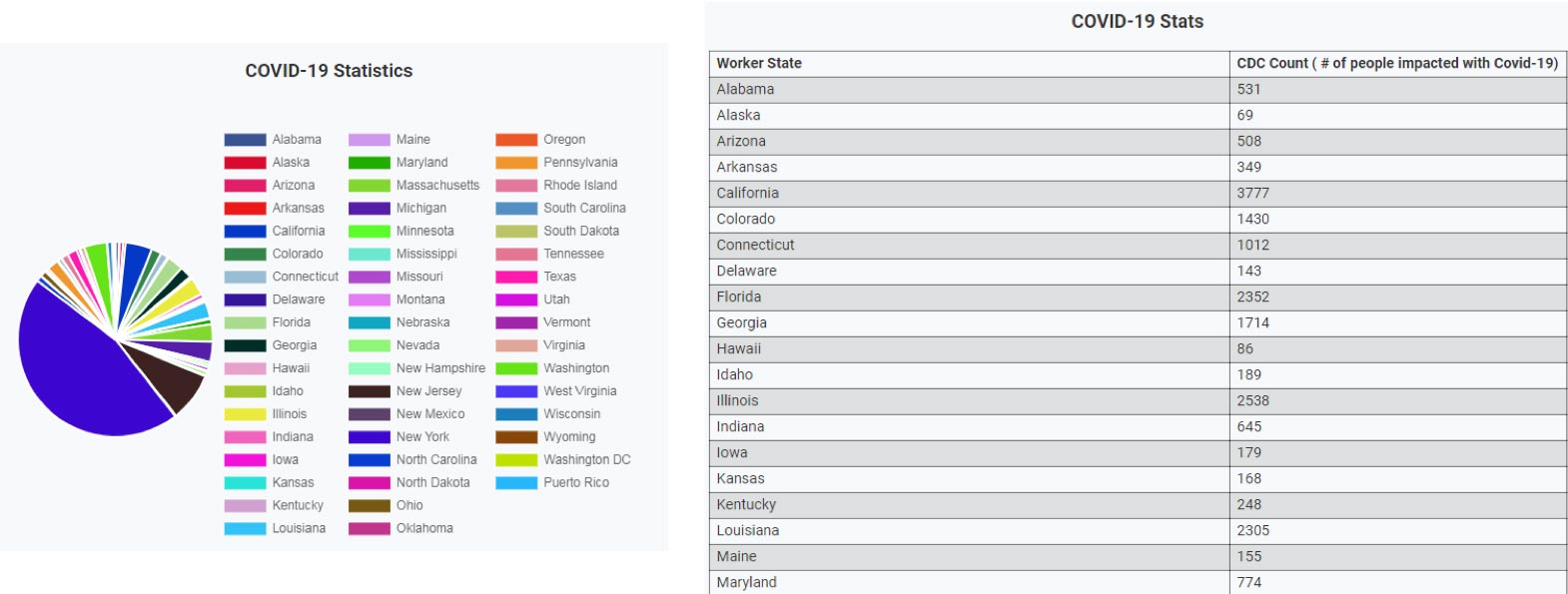Toggle the Florida legend label
Screen dimensions: 1568x594
[x=292, y=322]
